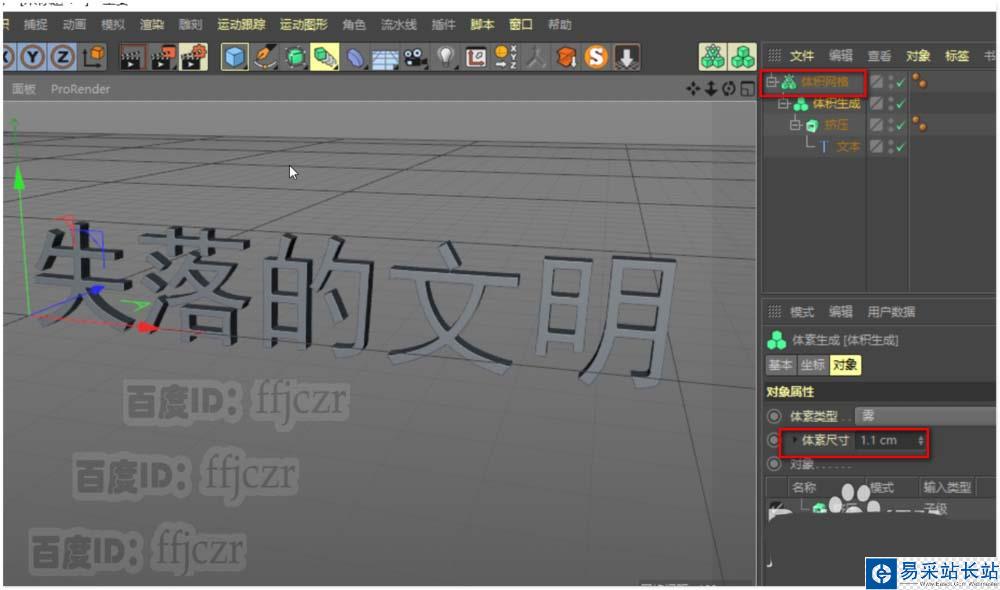Click the viewport orbit rotate icon
This screenshot has height=590, width=1000.
(729, 89)
